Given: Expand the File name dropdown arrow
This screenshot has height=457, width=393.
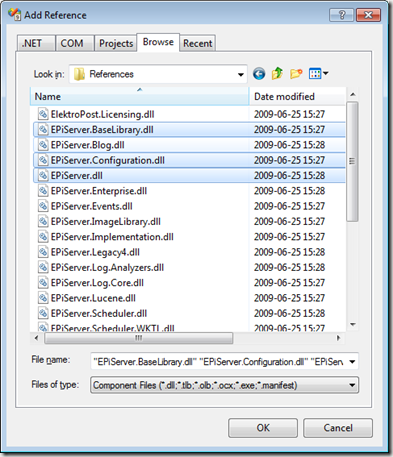Looking at the screenshot, I should (352, 362).
